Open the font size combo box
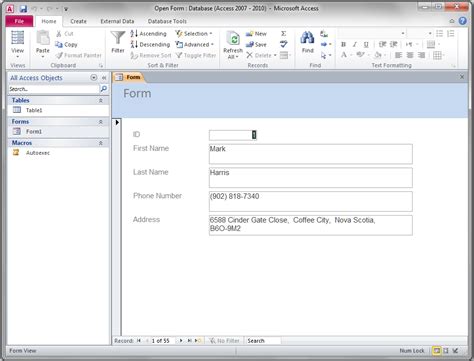 [420, 33]
